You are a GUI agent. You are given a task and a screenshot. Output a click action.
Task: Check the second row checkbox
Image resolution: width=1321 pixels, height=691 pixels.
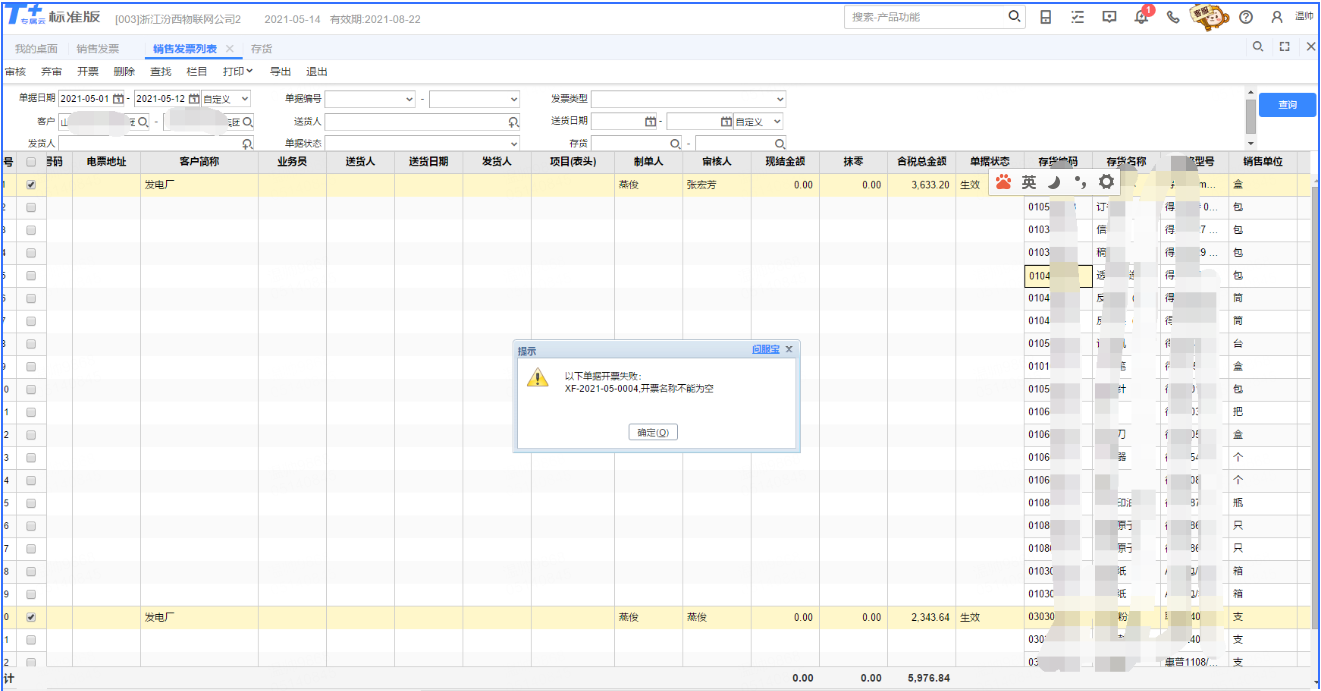(31, 207)
